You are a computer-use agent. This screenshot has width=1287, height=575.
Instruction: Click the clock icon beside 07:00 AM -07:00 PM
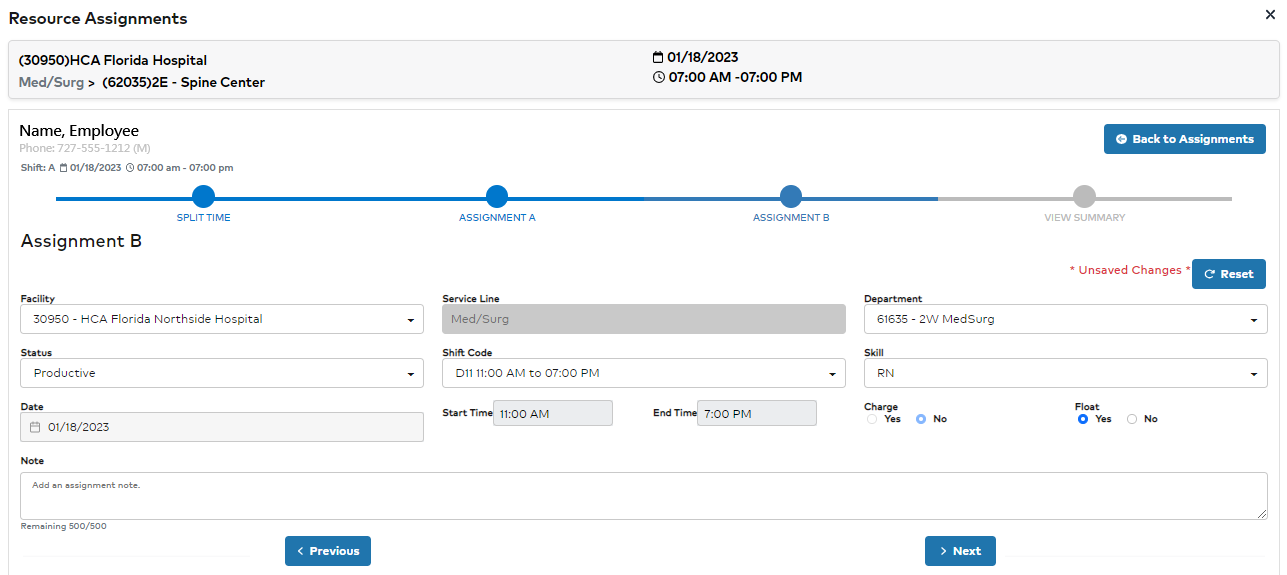pos(658,78)
